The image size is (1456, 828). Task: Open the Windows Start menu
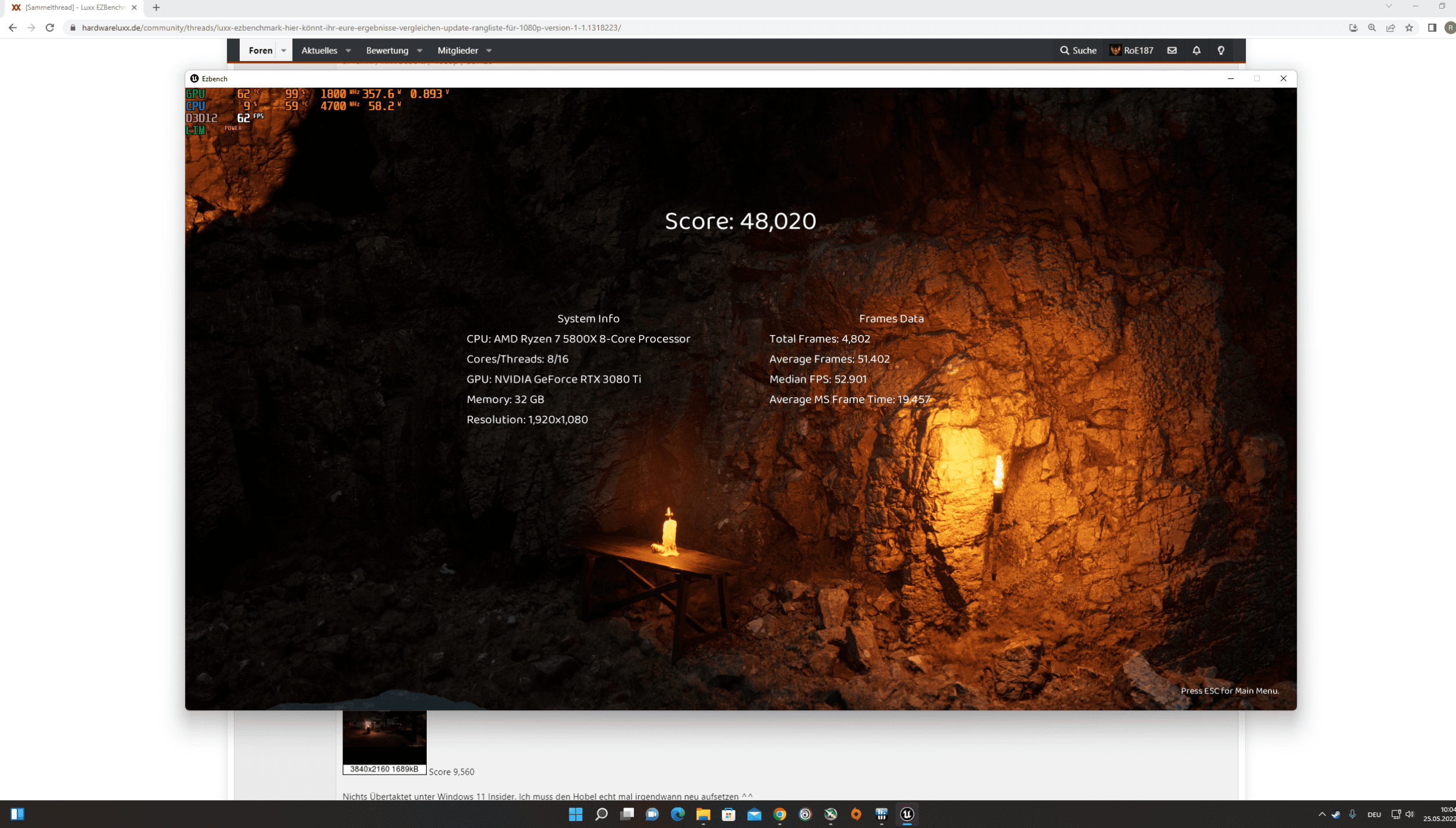[x=575, y=815]
